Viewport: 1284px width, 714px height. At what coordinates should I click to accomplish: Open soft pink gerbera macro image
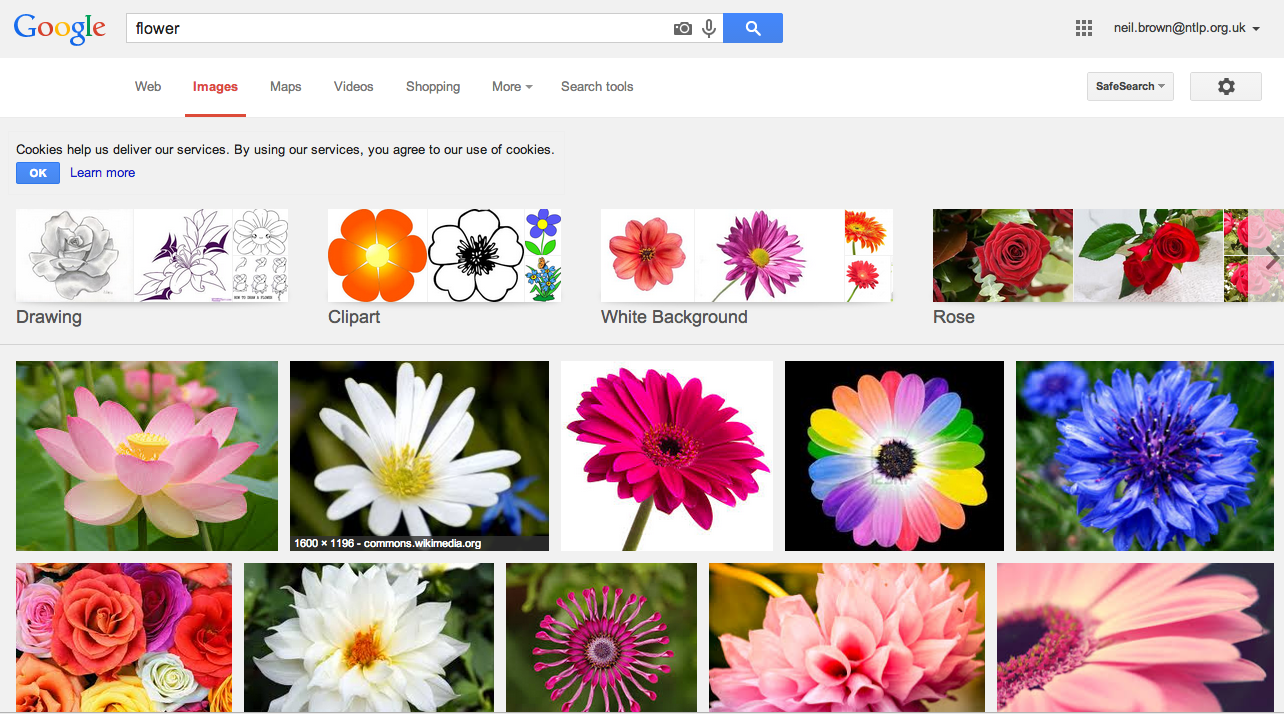pyautogui.click(x=1135, y=638)
